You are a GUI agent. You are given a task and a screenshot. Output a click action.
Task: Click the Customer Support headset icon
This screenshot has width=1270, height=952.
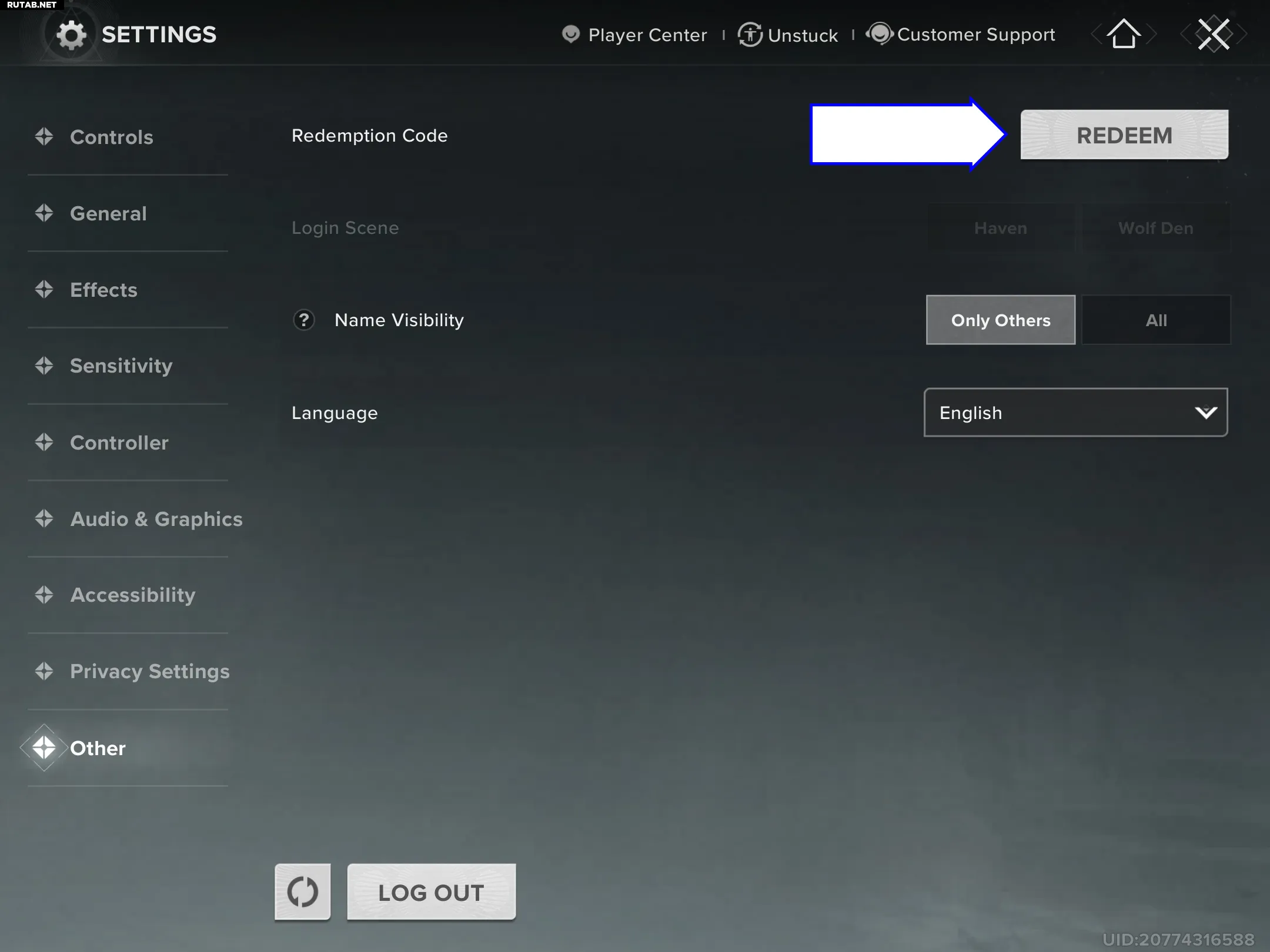tap(880, 34)
